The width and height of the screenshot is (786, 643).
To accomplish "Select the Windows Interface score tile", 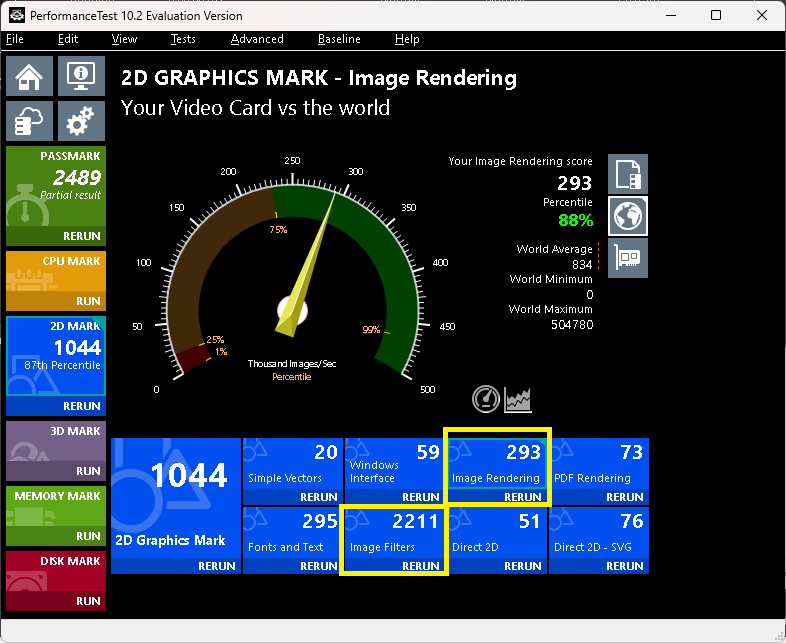I will tap(395, 465).
